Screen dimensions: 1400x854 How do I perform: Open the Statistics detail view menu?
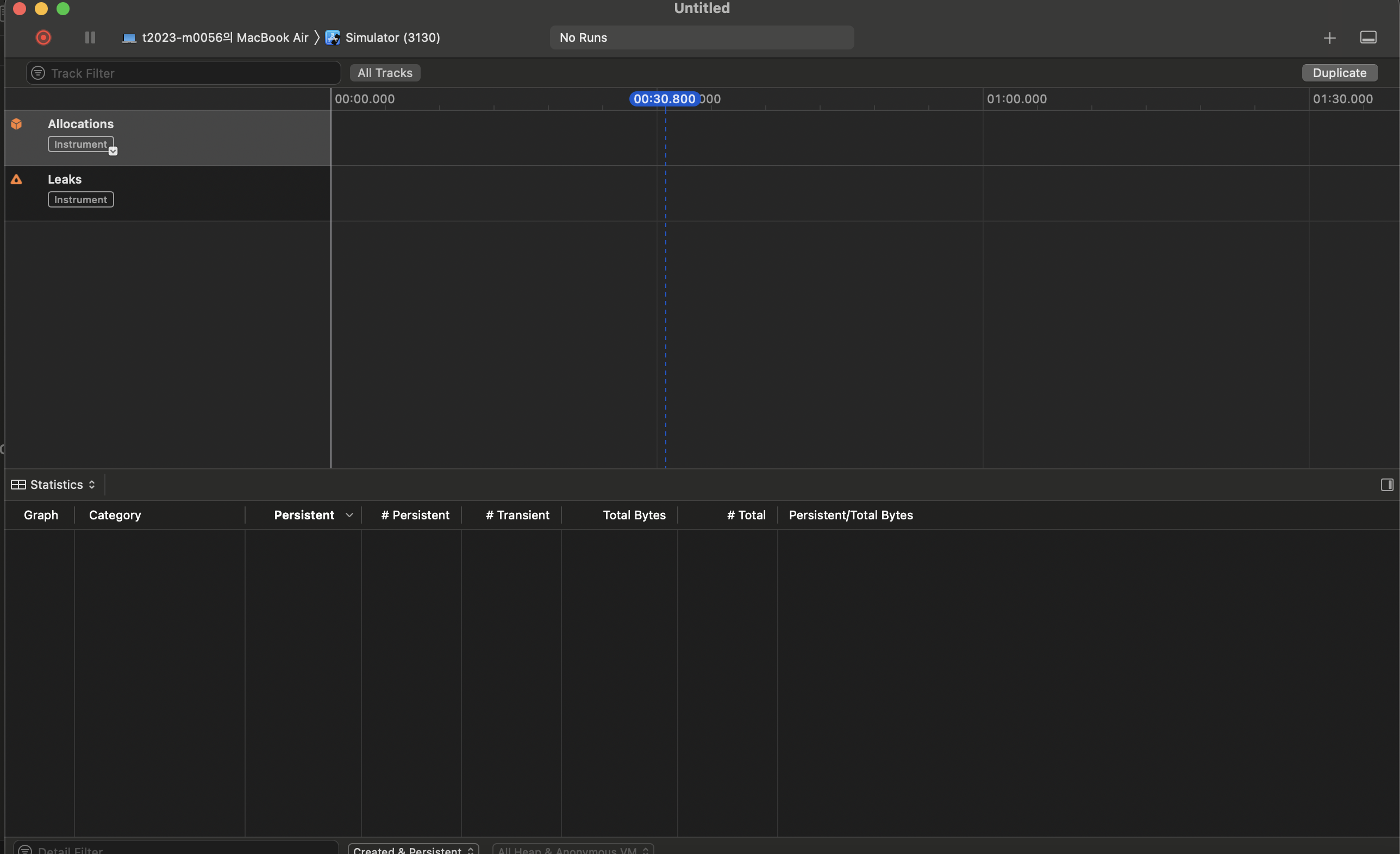(x=62, y=485)
